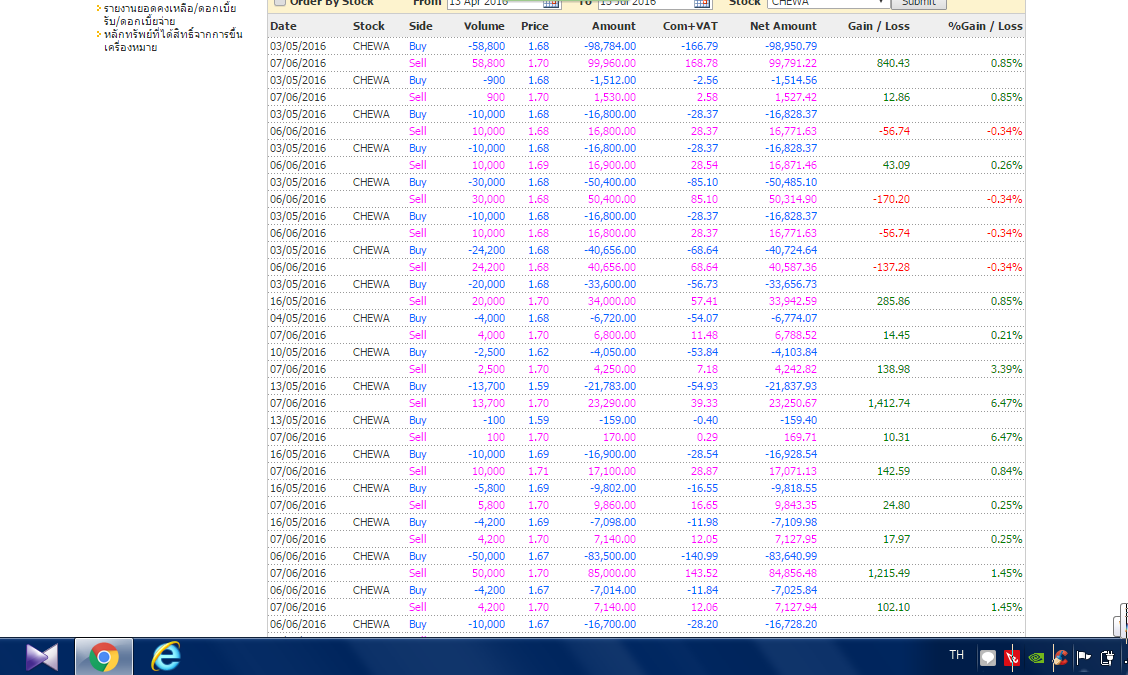Select the gain value 14.45
This screenshot has width=1128, height=675.
896,335
